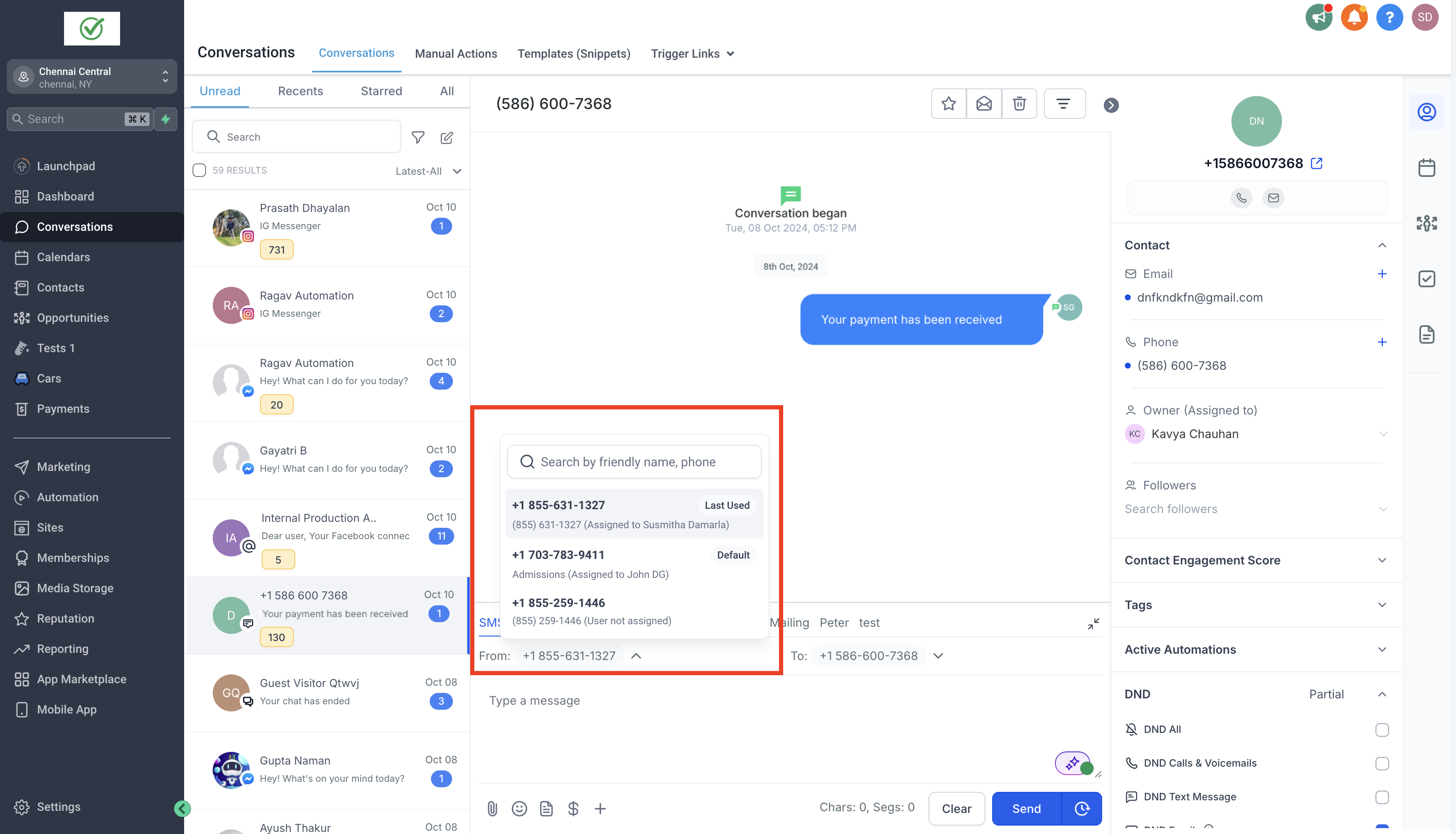The width and height of the screenshot is (1456, 834).
Task: Check the DND All checkbox
Action: [1381, 729]
